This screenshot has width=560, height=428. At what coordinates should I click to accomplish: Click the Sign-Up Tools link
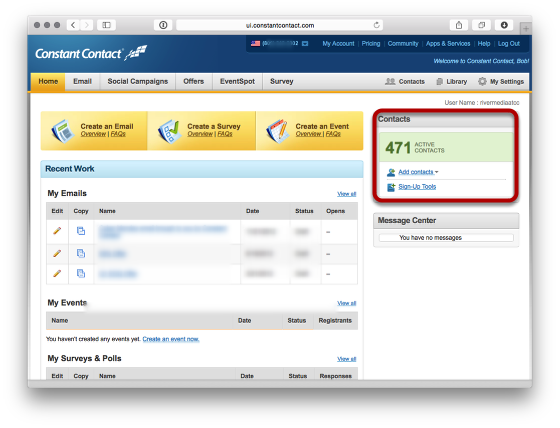click(x=417, y=186)
